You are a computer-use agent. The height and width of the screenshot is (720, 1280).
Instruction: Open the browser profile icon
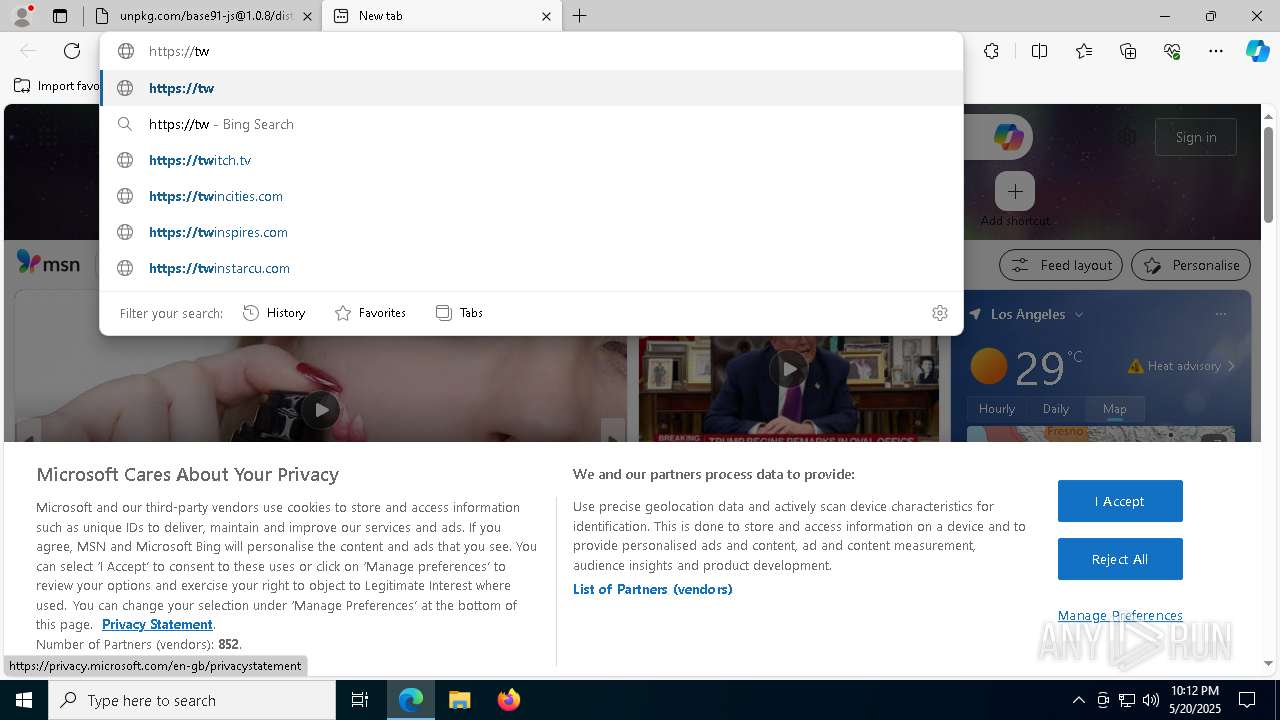point(22,15)
